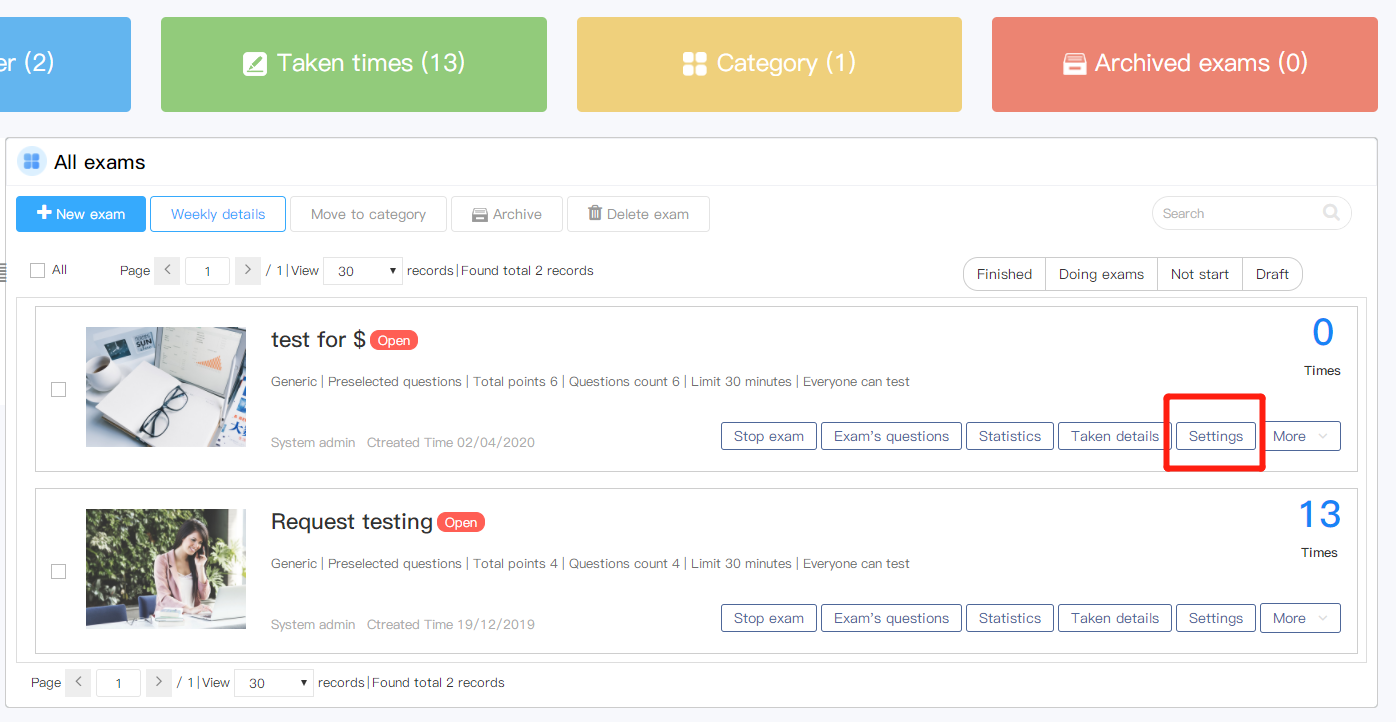Click the grid icon on Category card
The width and height of the screenshot is (1396, 722).
695,62
